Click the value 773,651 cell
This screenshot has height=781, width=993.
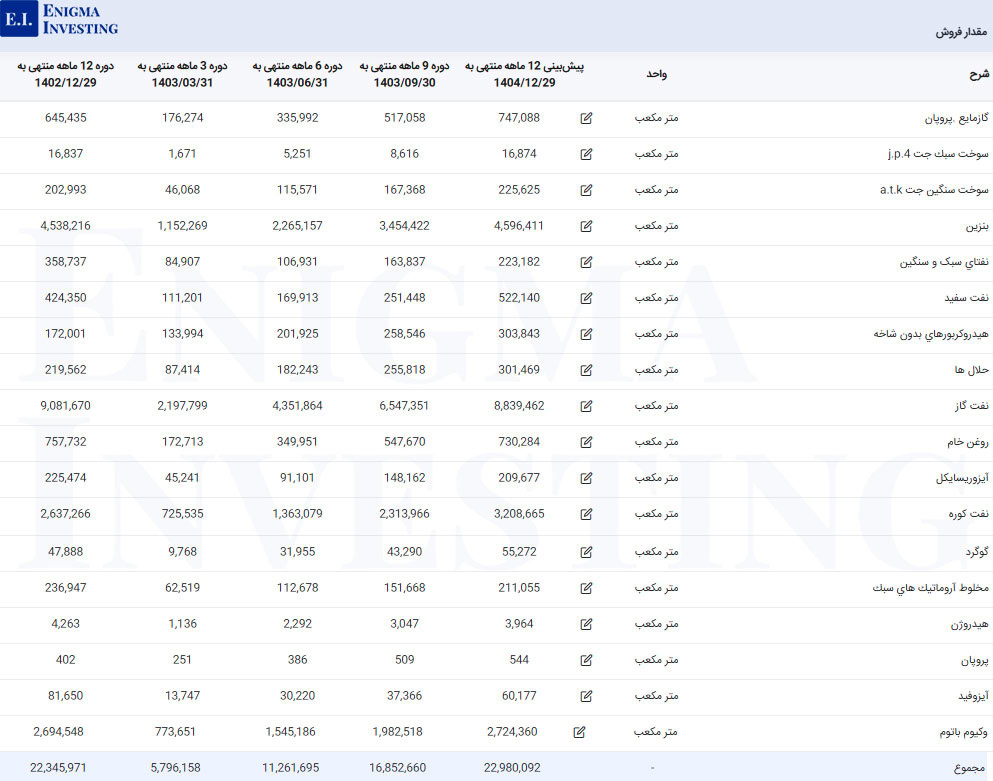click(x=175, y=732)
